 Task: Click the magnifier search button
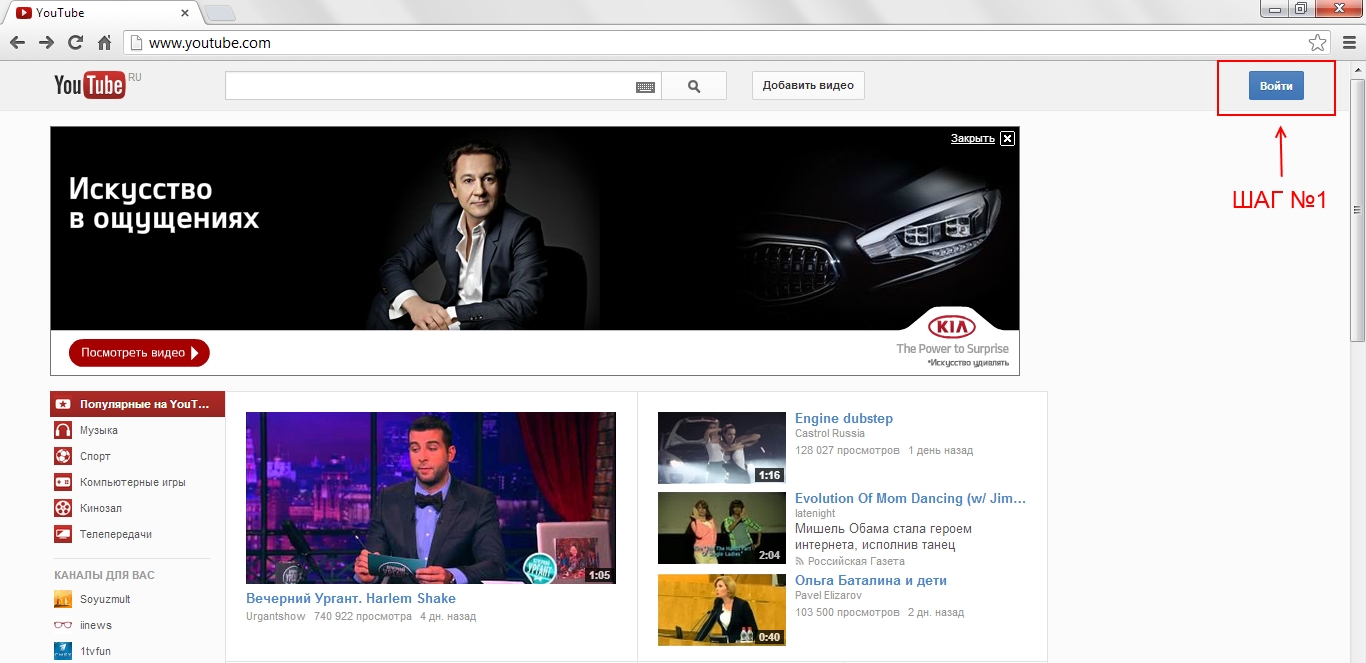pyautogui.click(x=694, y=86)
